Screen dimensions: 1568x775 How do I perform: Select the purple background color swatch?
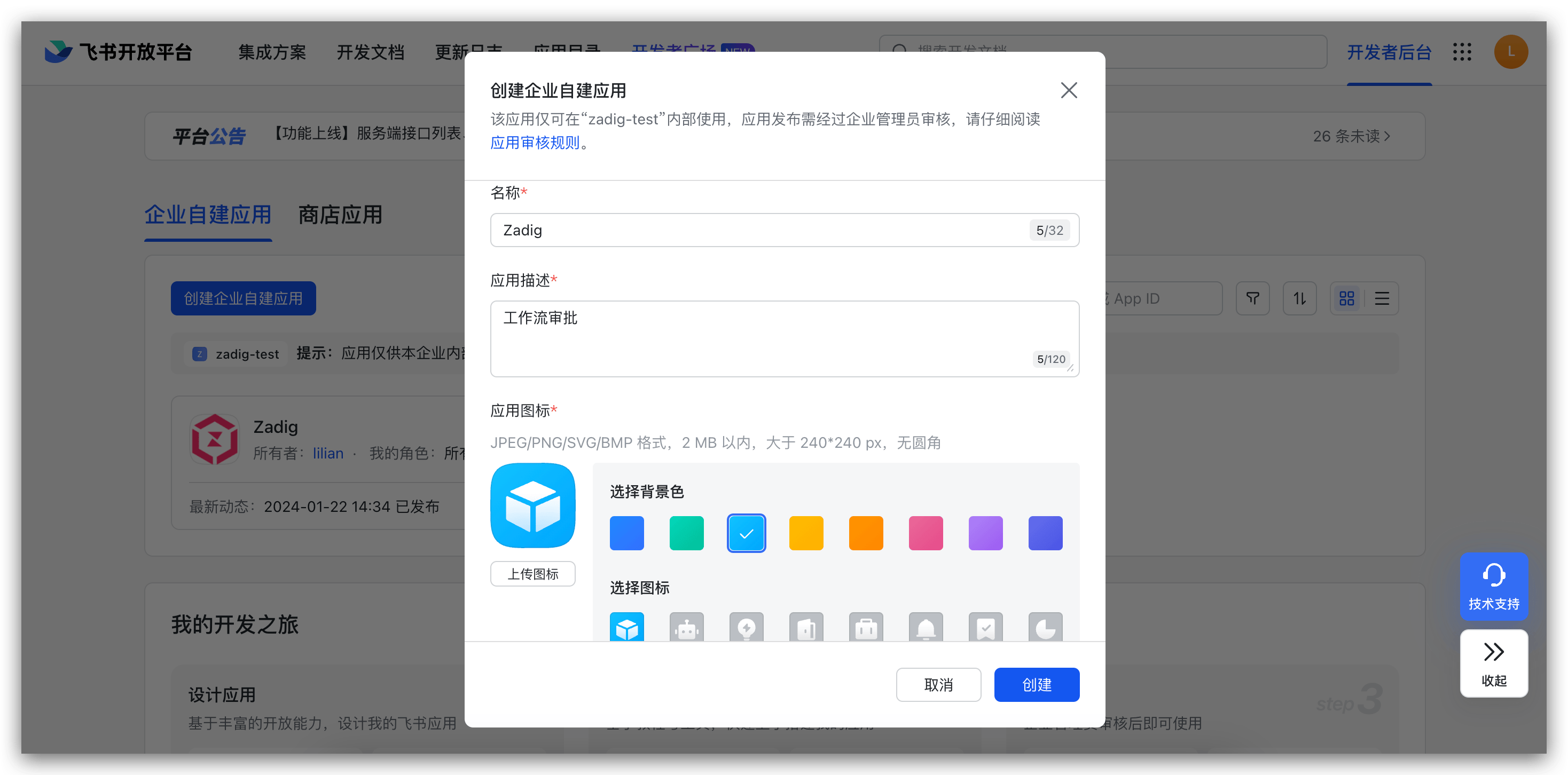tap(985, 533)
